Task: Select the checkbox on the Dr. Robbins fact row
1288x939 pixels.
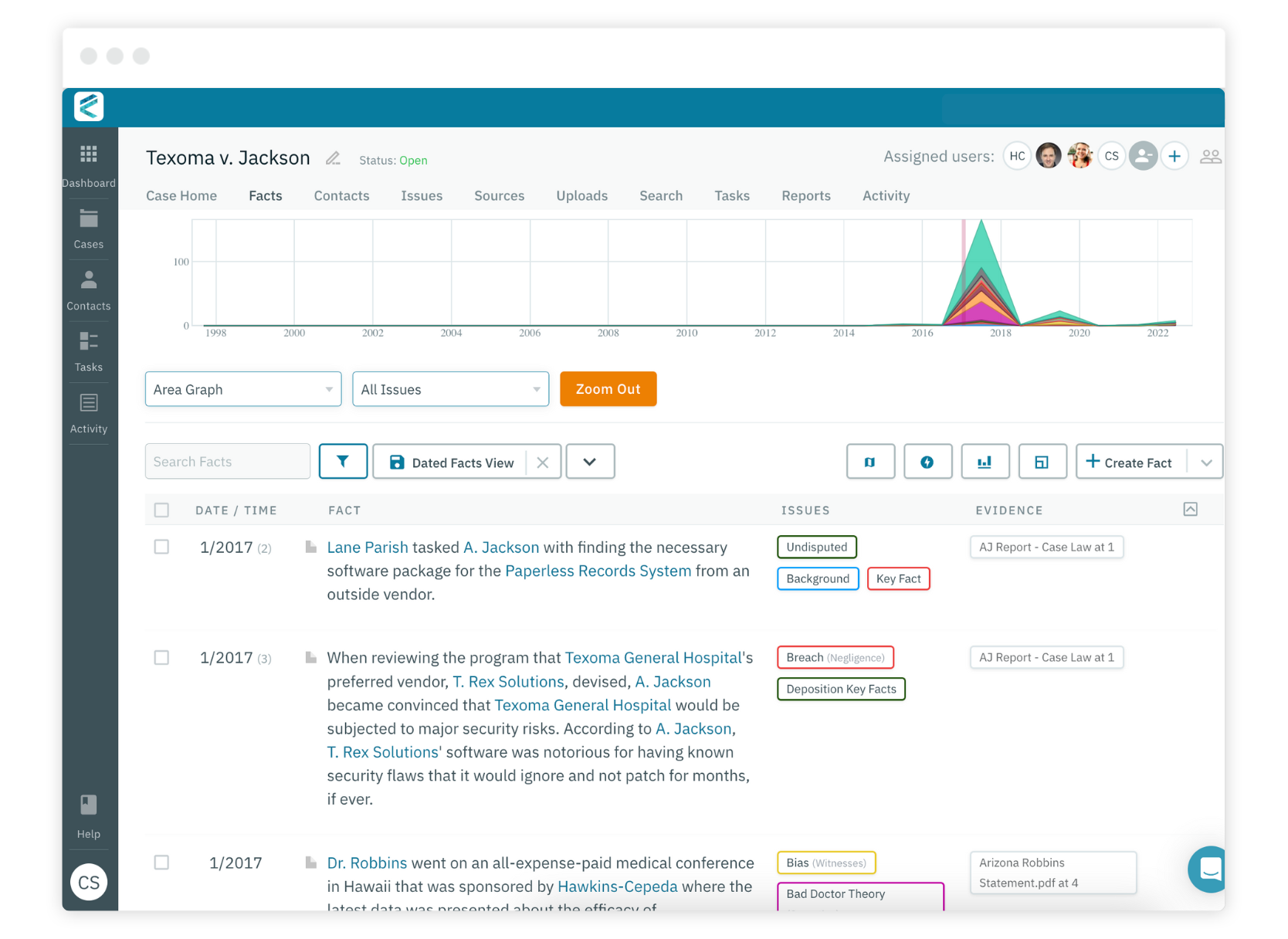Action: tap(162, 863)
